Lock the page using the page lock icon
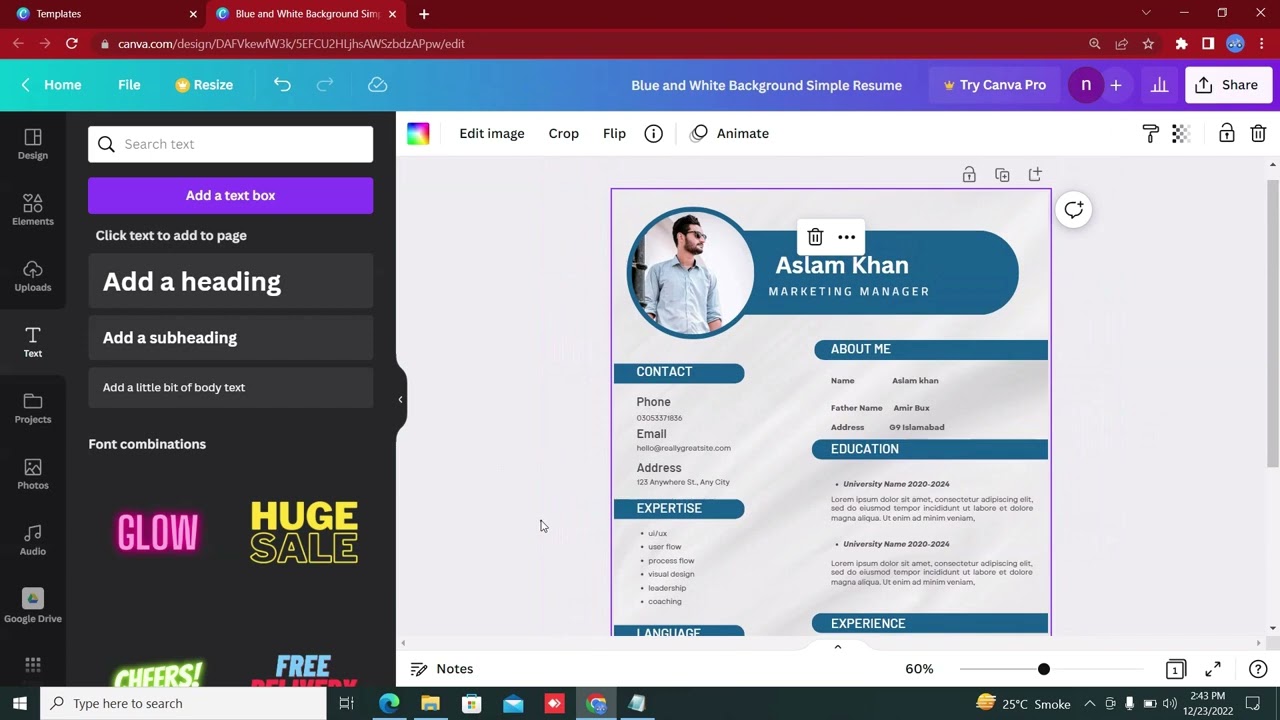The image size is (1280, 720). 969,175
